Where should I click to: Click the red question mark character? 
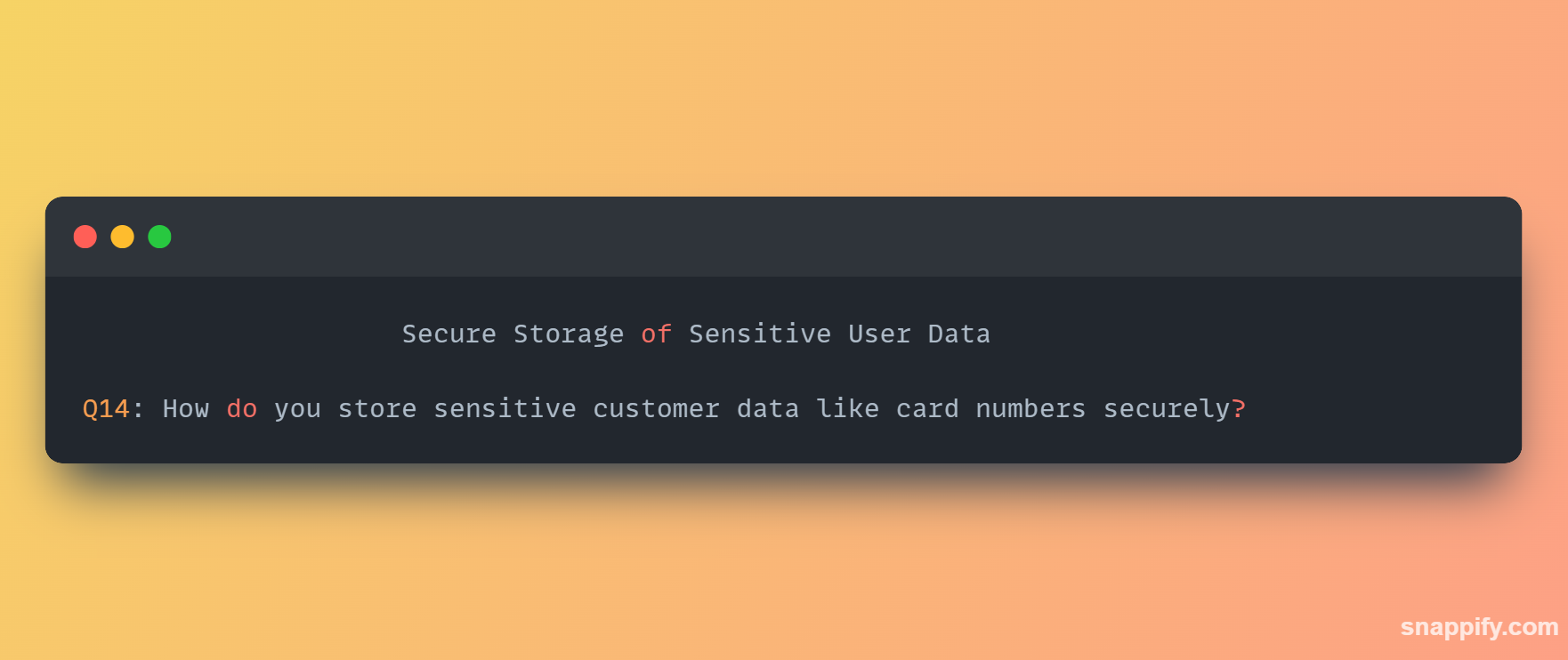(x=1239, y=409)
